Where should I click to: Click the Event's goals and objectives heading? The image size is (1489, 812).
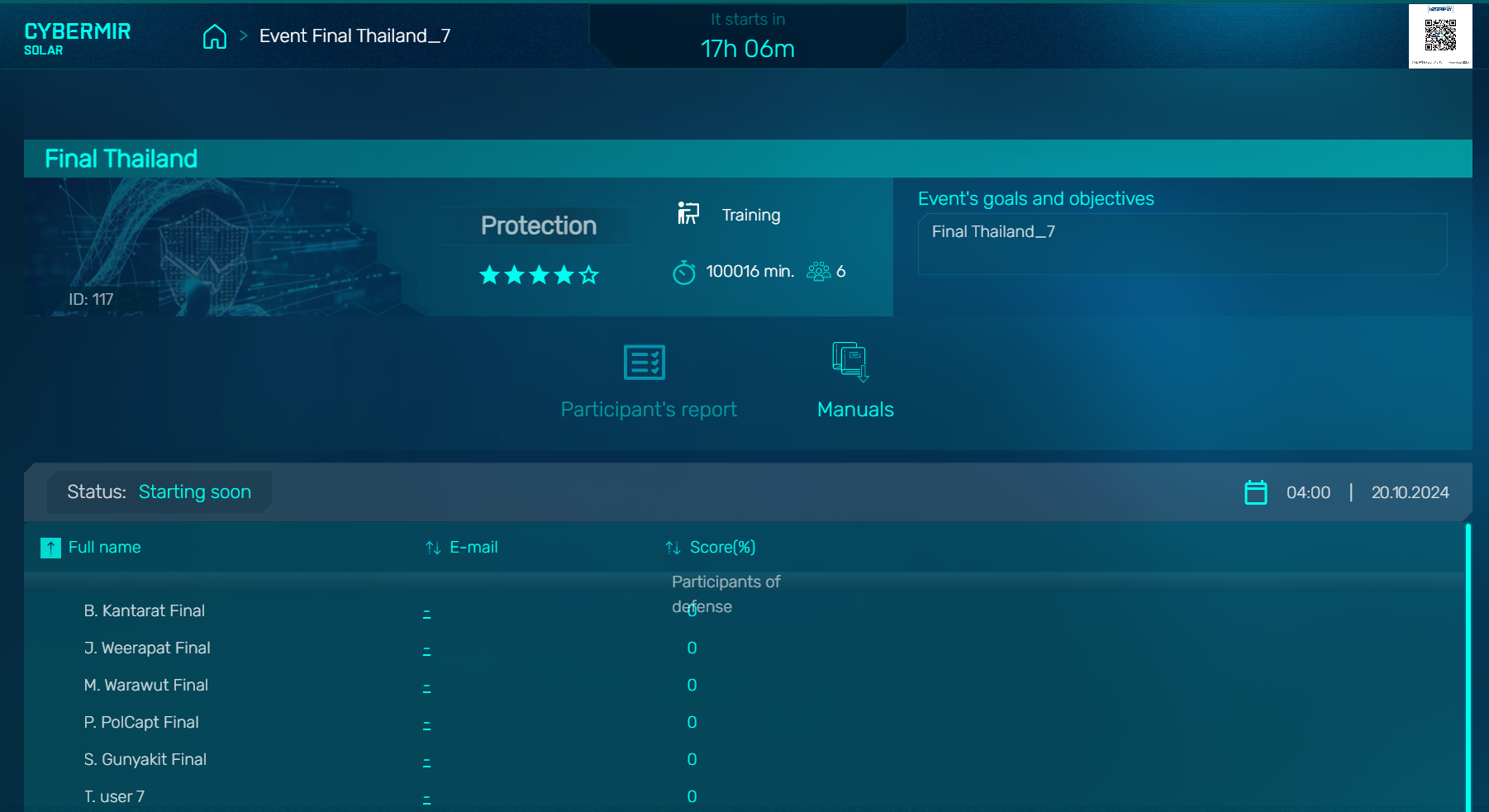(1036, 199)
